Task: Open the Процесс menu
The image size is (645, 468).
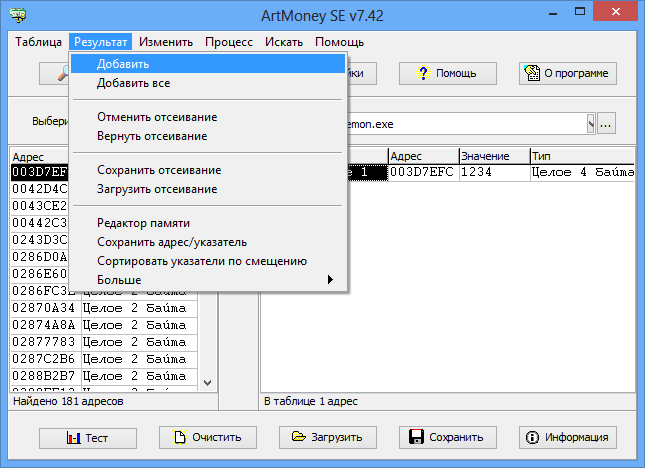Action: 229,42
